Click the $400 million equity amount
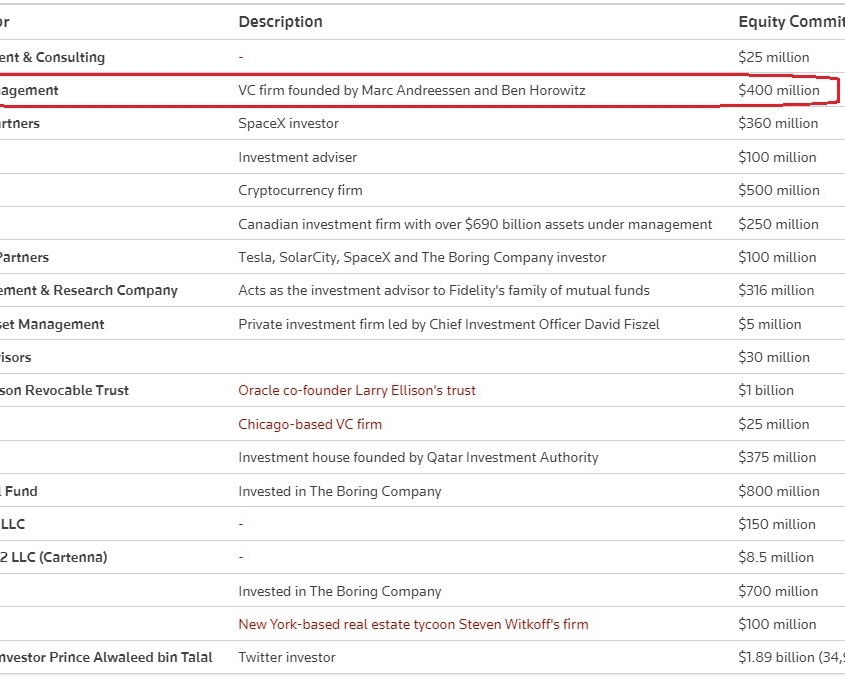This screenshot has width=845, height=680. (x=779, y=90)
